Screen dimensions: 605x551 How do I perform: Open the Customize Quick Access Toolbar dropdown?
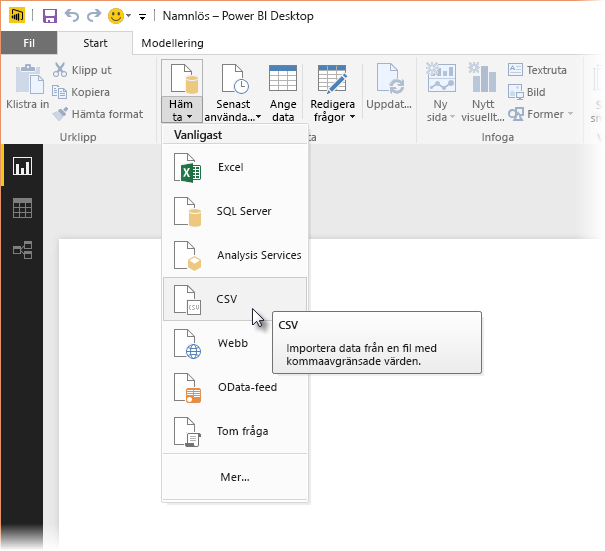click(142, 17)
